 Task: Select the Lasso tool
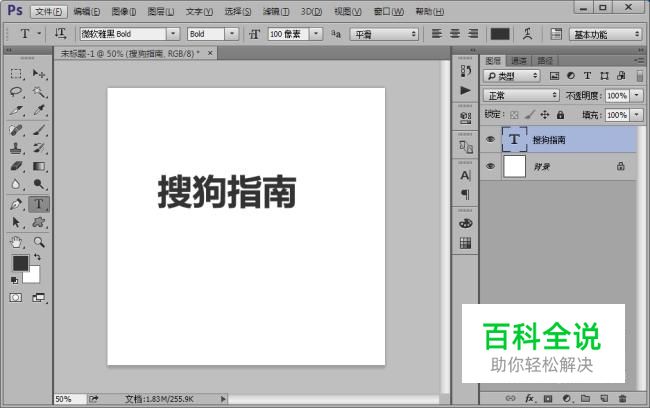coord(16,92)
